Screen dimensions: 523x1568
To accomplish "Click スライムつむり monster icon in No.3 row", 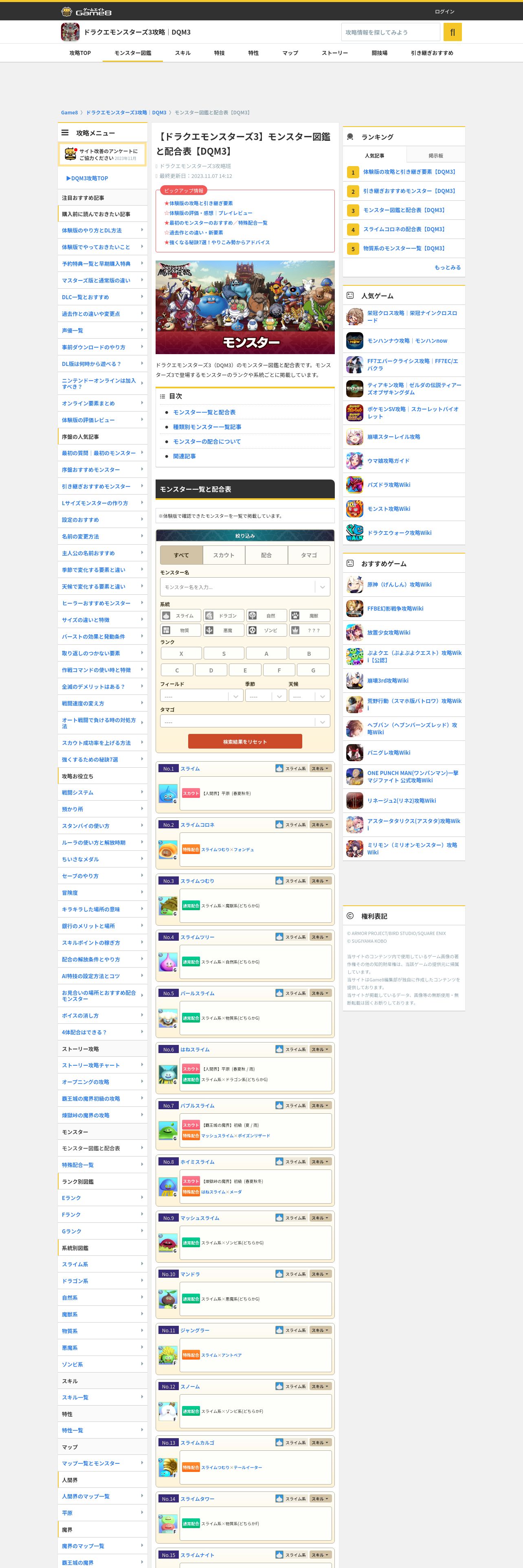I will (x=168, y=906).
